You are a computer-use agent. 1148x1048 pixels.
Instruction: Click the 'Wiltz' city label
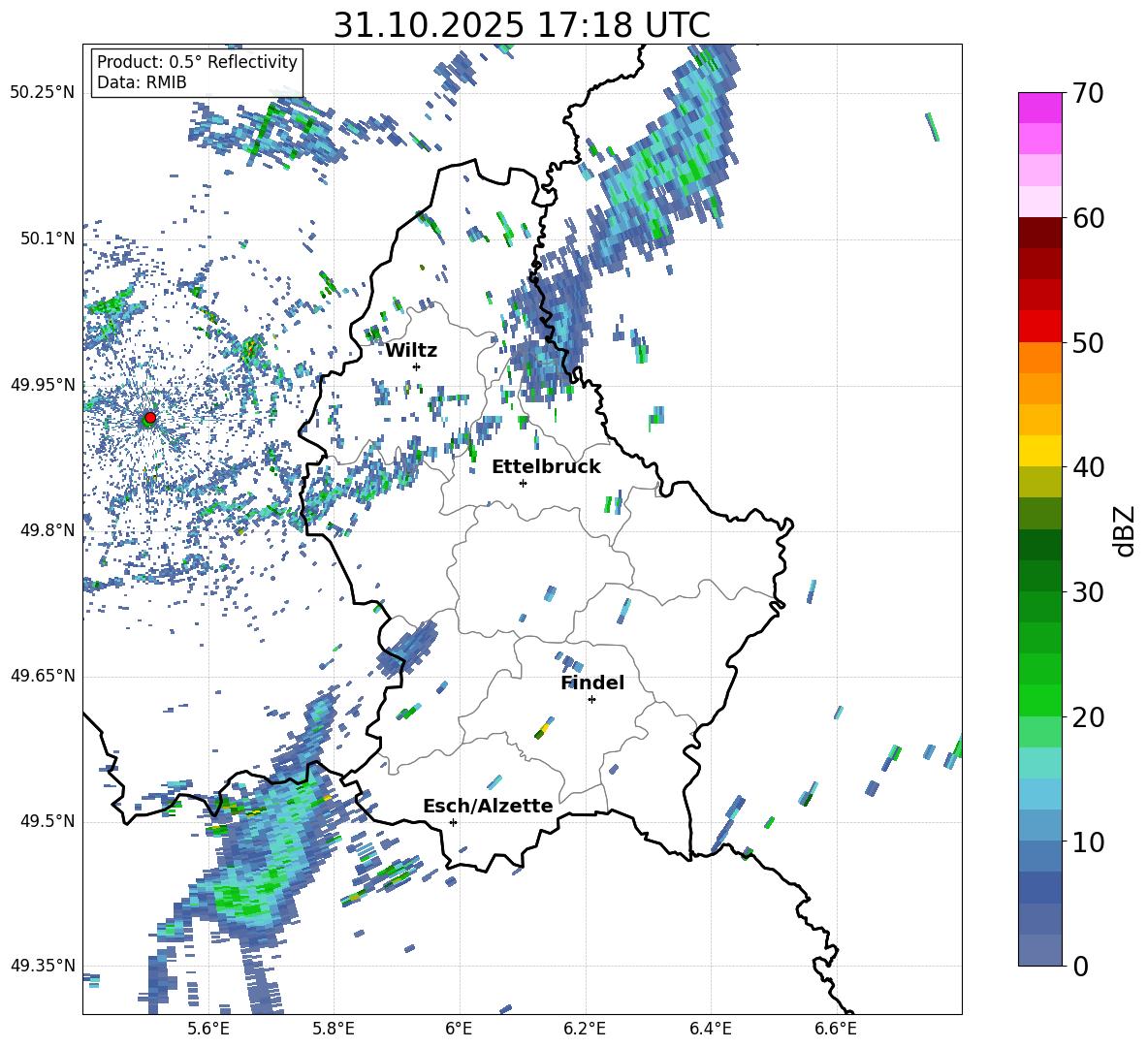(411, 351)
